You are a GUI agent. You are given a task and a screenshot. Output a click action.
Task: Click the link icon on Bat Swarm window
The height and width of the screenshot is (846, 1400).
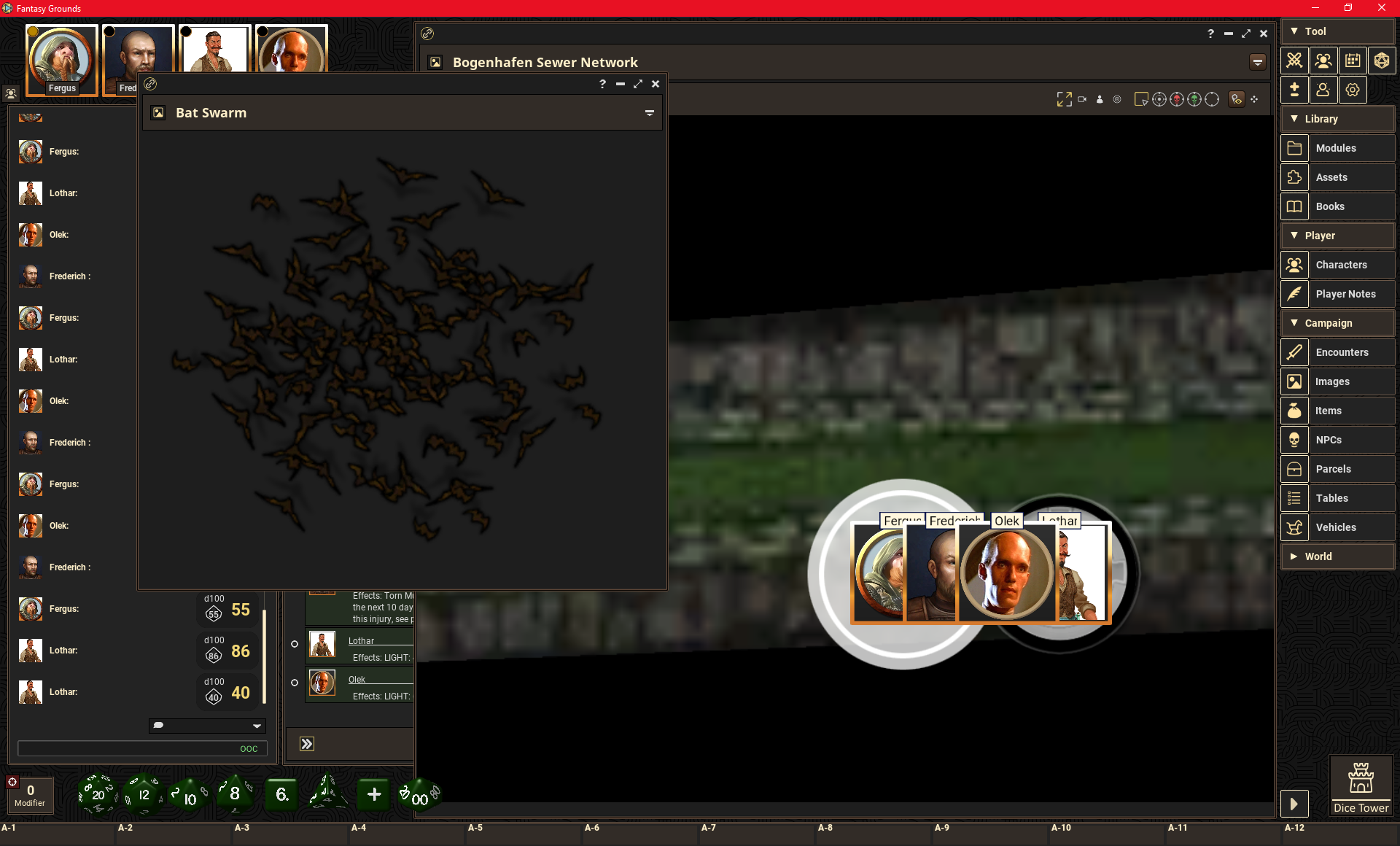150,84
